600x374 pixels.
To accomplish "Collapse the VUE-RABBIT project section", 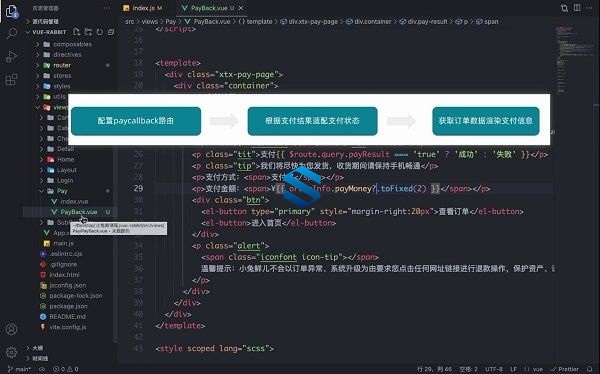I will (x=28, y=32).
